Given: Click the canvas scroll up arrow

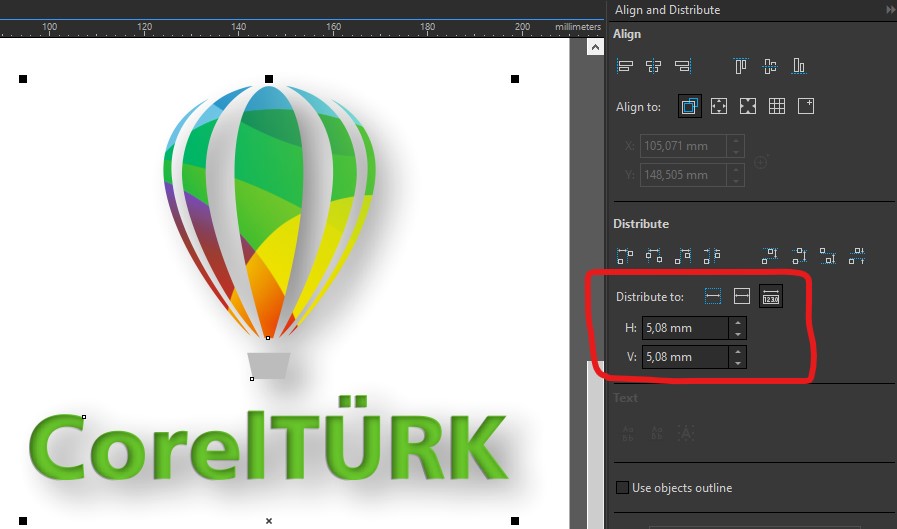Looking at the screenshot, I should [x=595, y=47].
